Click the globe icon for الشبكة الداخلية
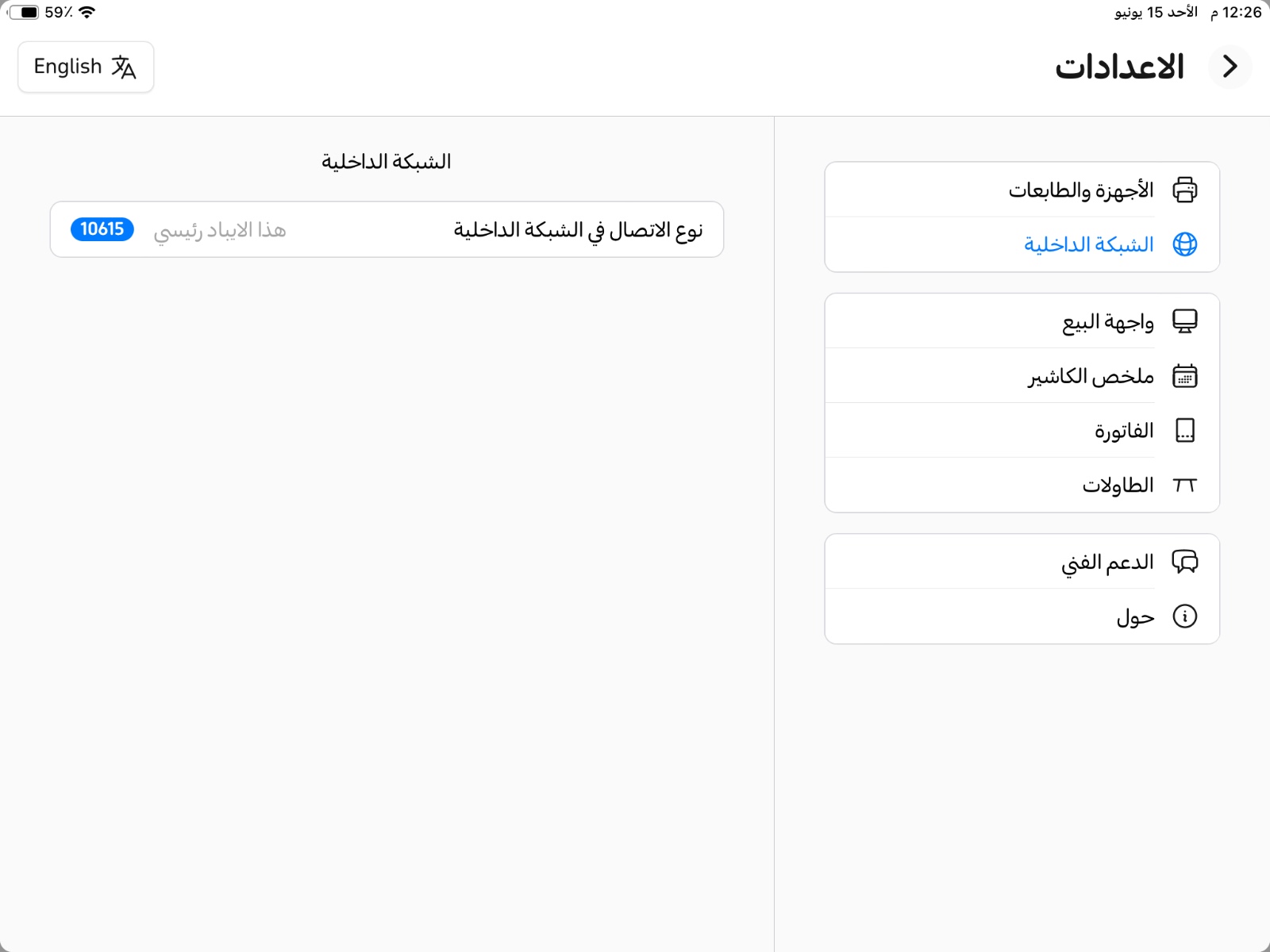1270x952 pixels. pos(1184,244)
